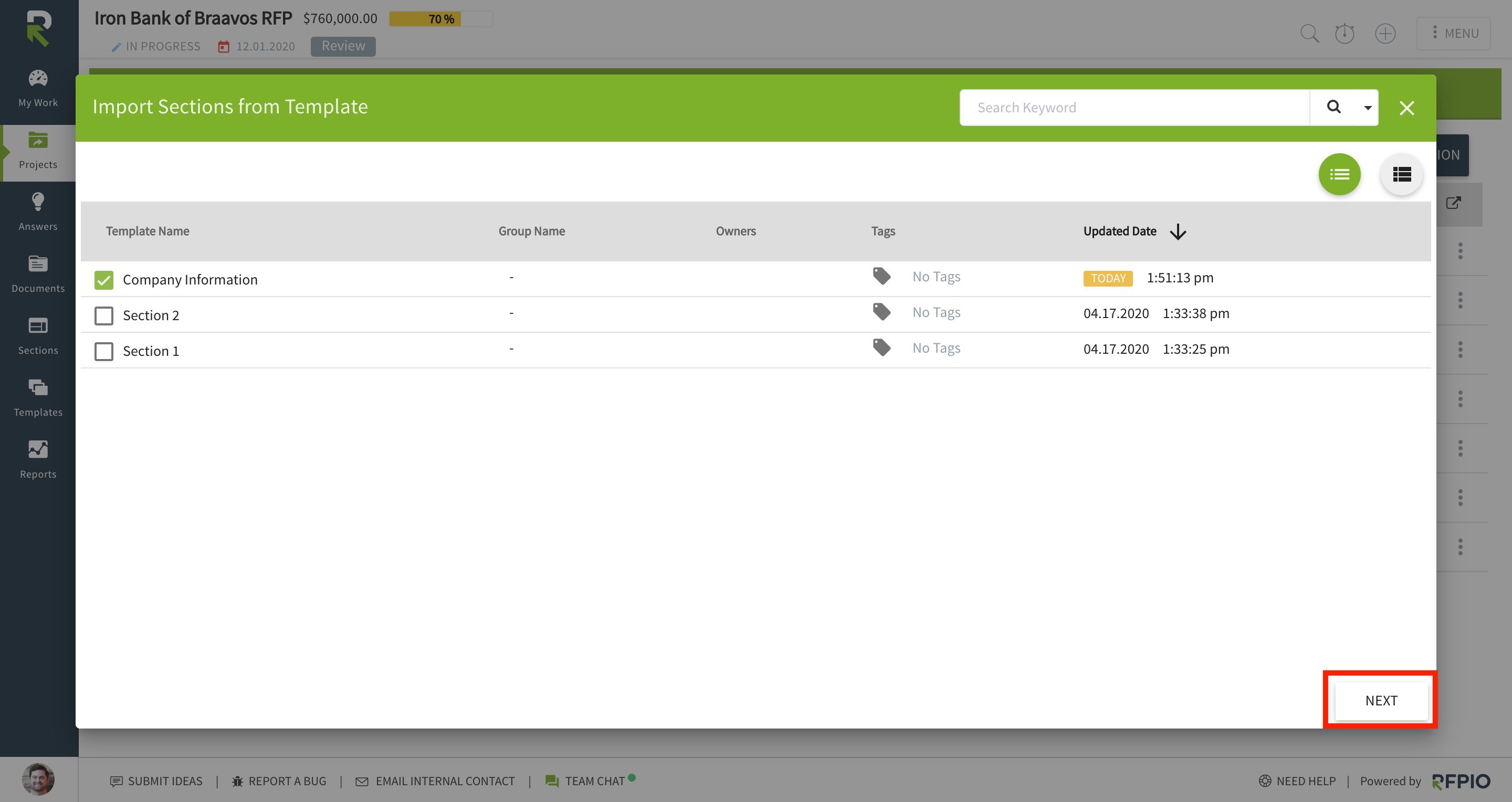Click the IN PROGRESS status label

click(163, 46)
